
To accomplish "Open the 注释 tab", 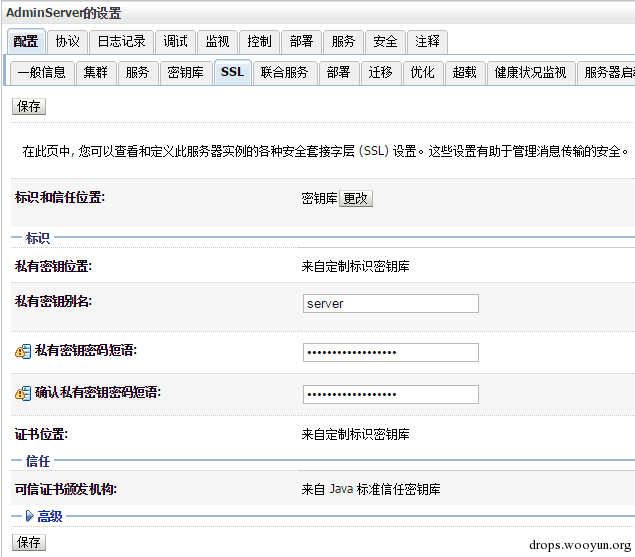I will coord(427,41).
